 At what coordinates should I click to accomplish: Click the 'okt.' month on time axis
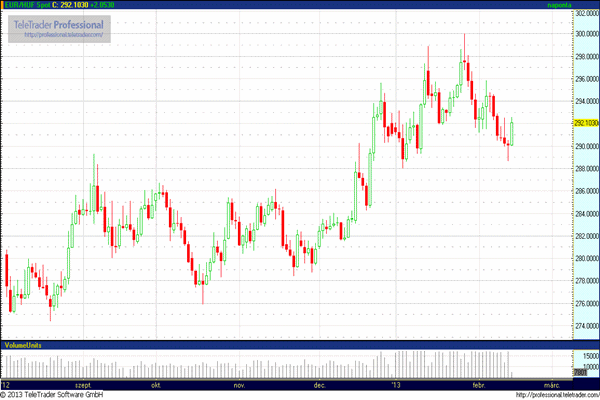156,384
